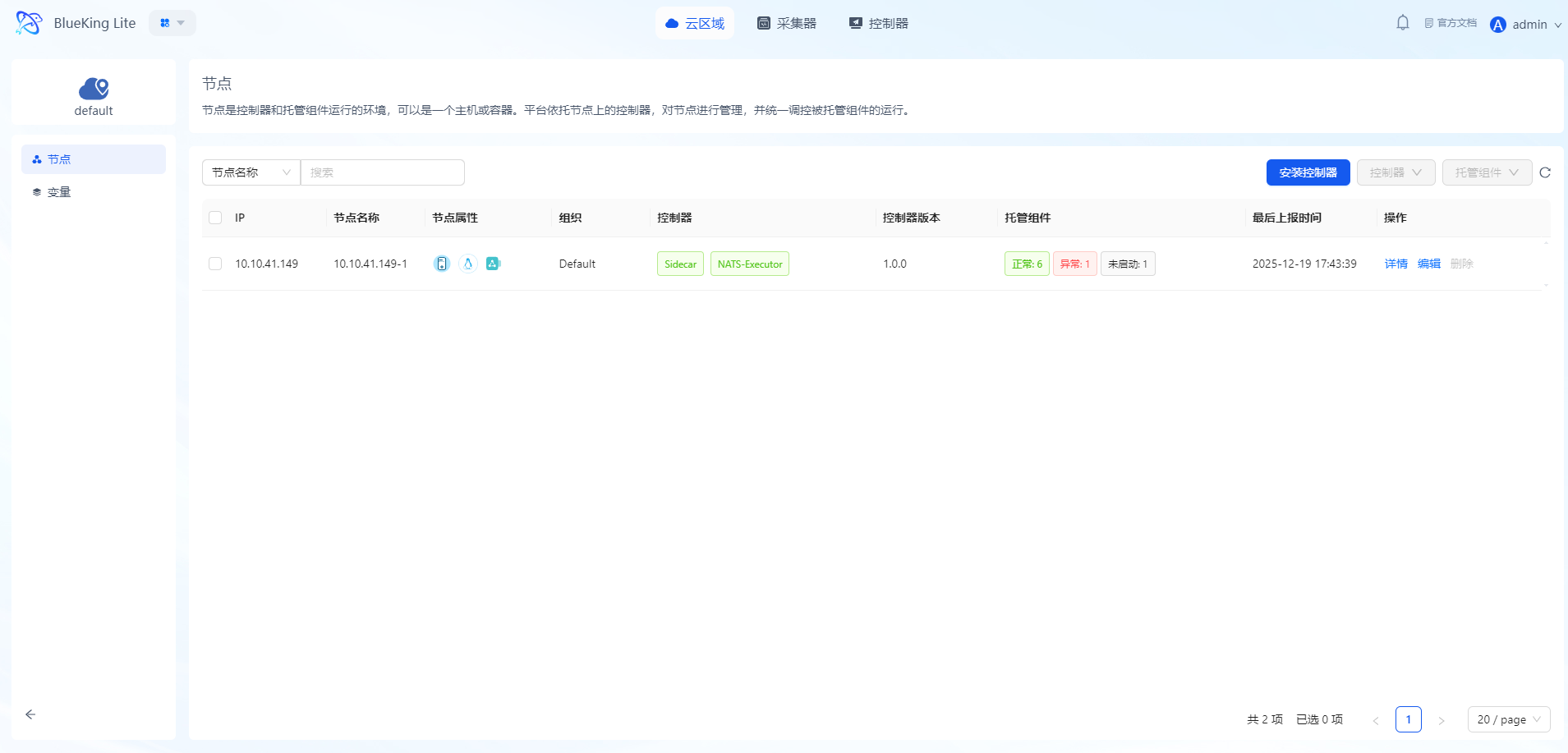Click the 已选 0 项 selection count text
The image size is (1568, 753).
pyautogui.click(x=1320, y=719)
